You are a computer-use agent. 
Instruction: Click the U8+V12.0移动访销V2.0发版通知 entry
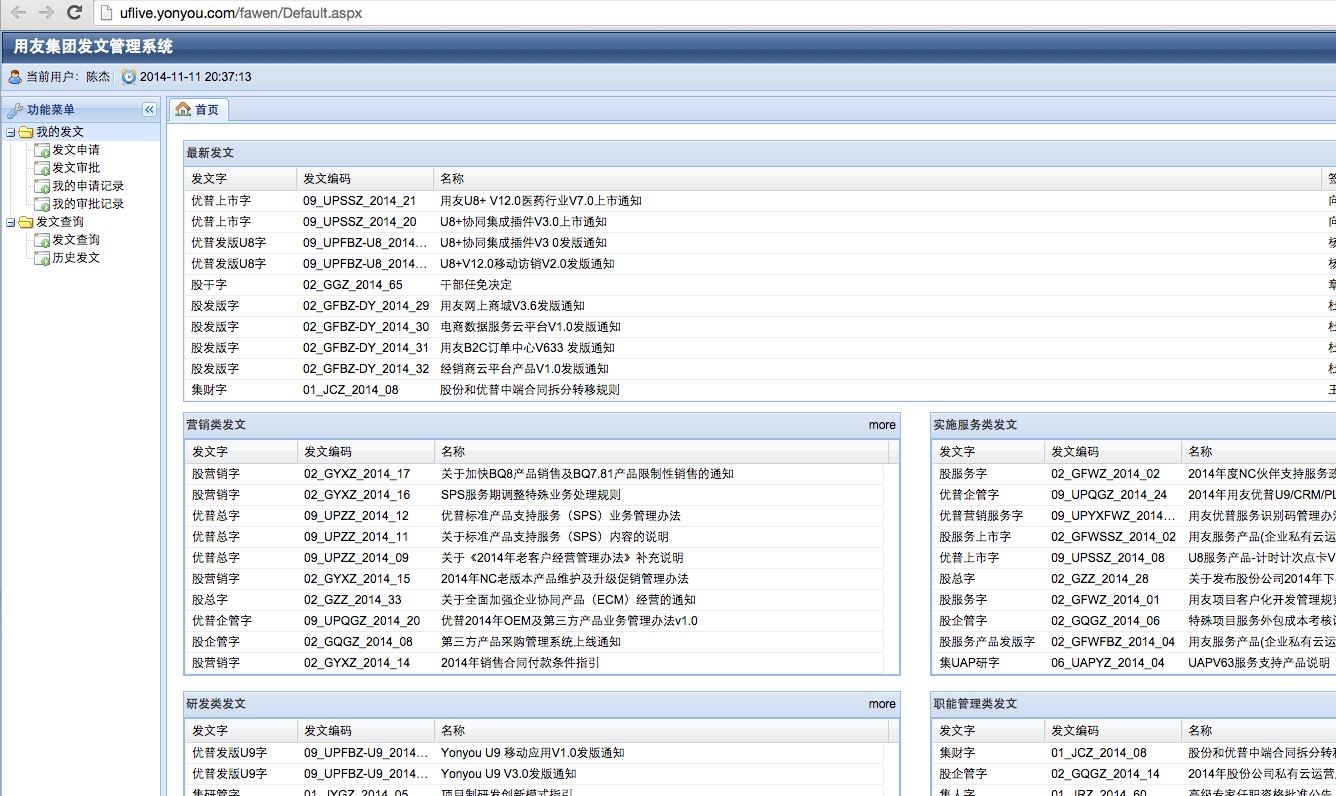527,264
